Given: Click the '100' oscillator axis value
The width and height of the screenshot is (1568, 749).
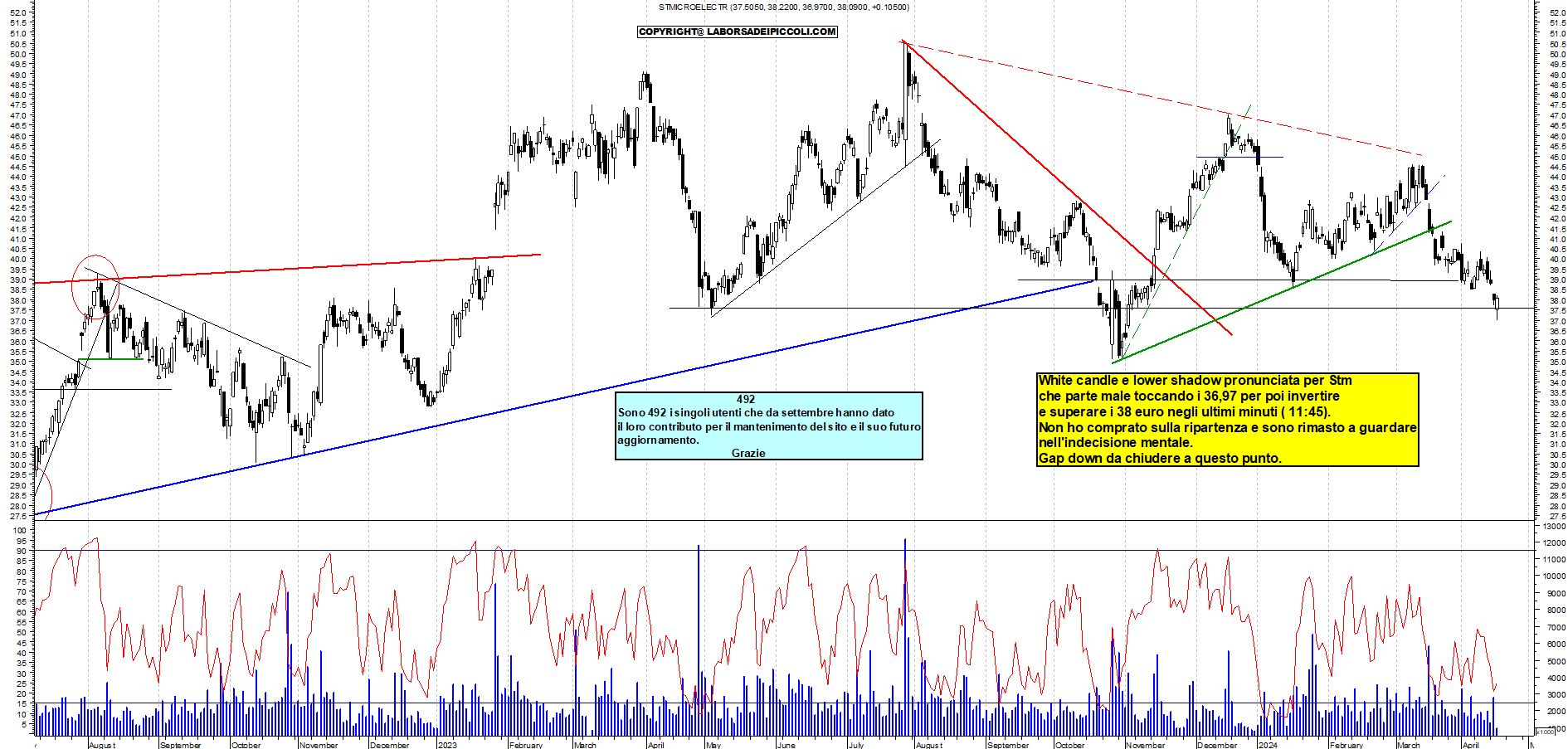Looking at the screenshot, I should [x=20, y=530].
